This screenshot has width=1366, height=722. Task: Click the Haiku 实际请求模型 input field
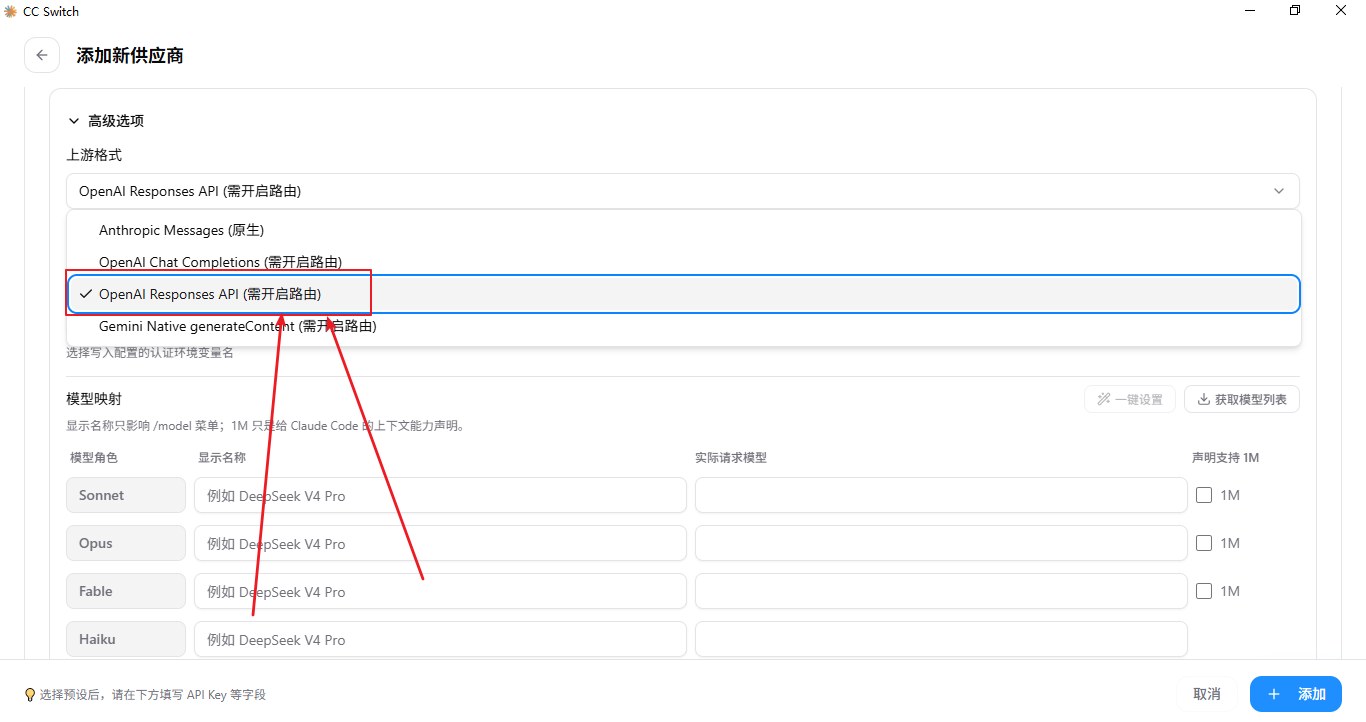pyautogui.click(x=941, y=639)
